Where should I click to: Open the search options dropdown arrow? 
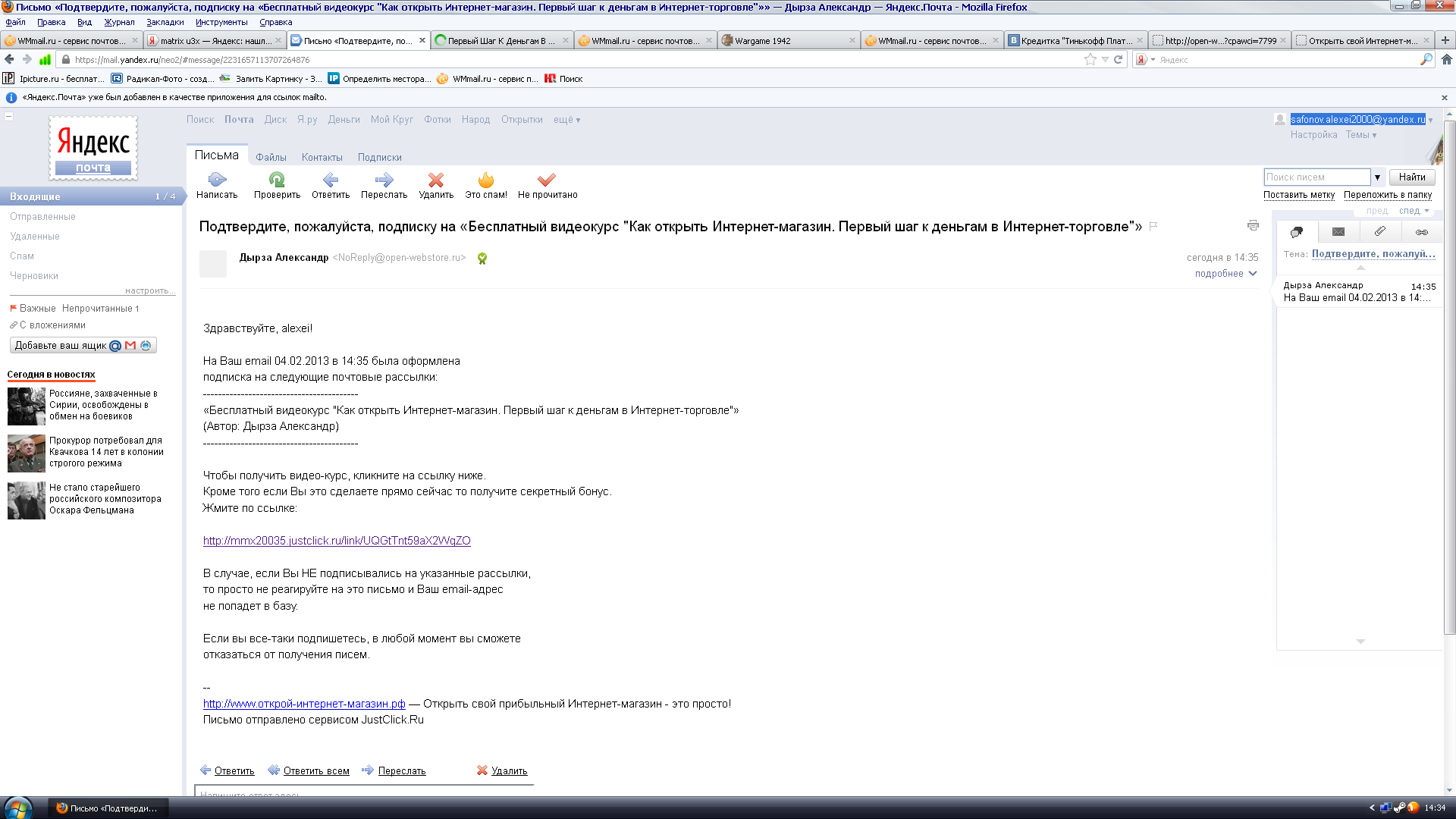point(1377,177)
